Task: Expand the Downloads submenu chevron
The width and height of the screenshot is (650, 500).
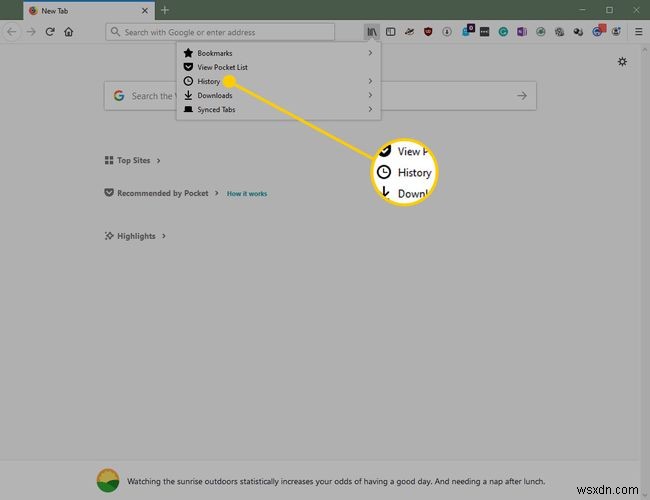Action: pyautogui.click(x=370, y=95)
